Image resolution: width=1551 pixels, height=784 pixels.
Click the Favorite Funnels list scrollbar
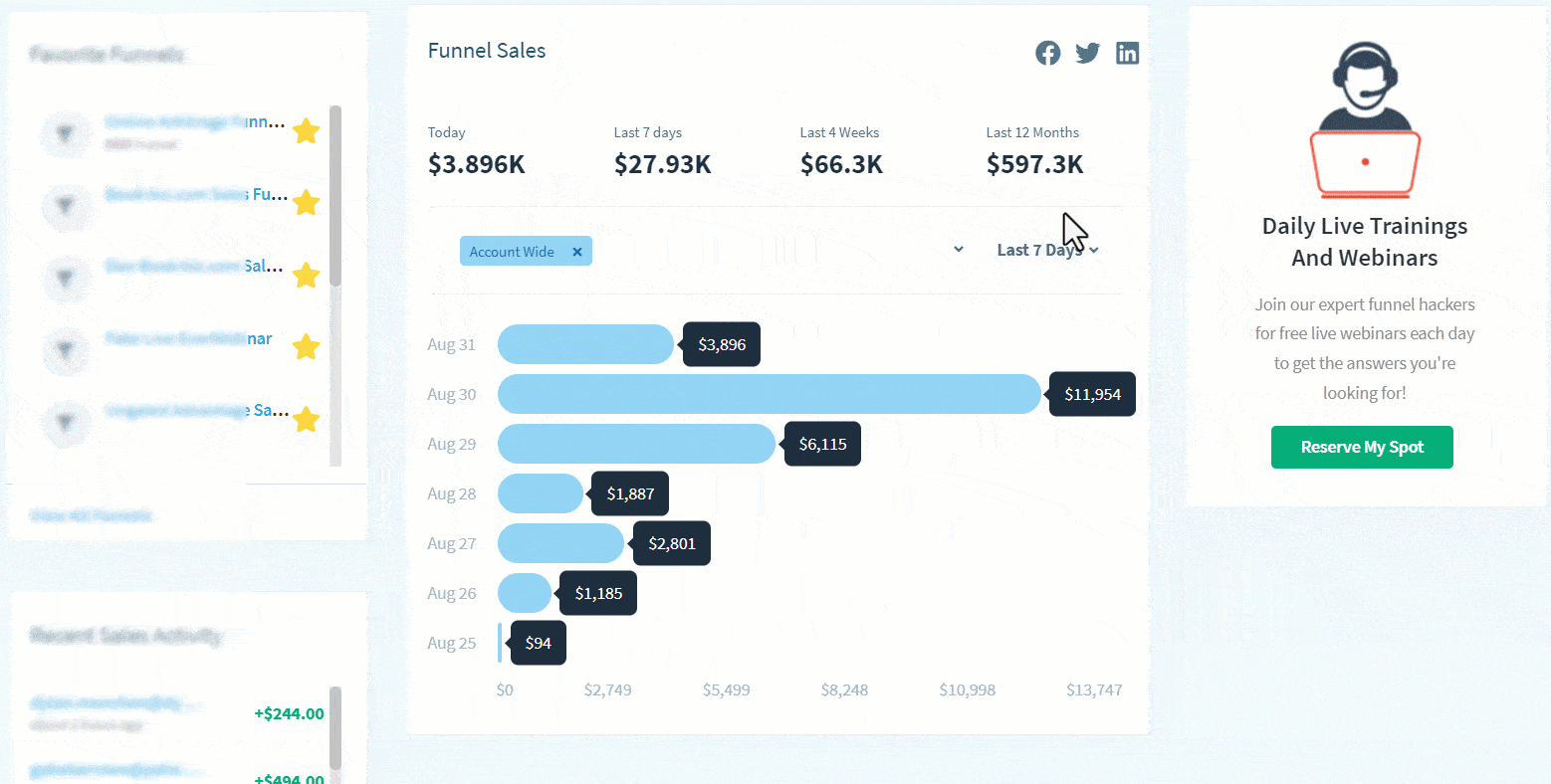(x=335, y=199)
